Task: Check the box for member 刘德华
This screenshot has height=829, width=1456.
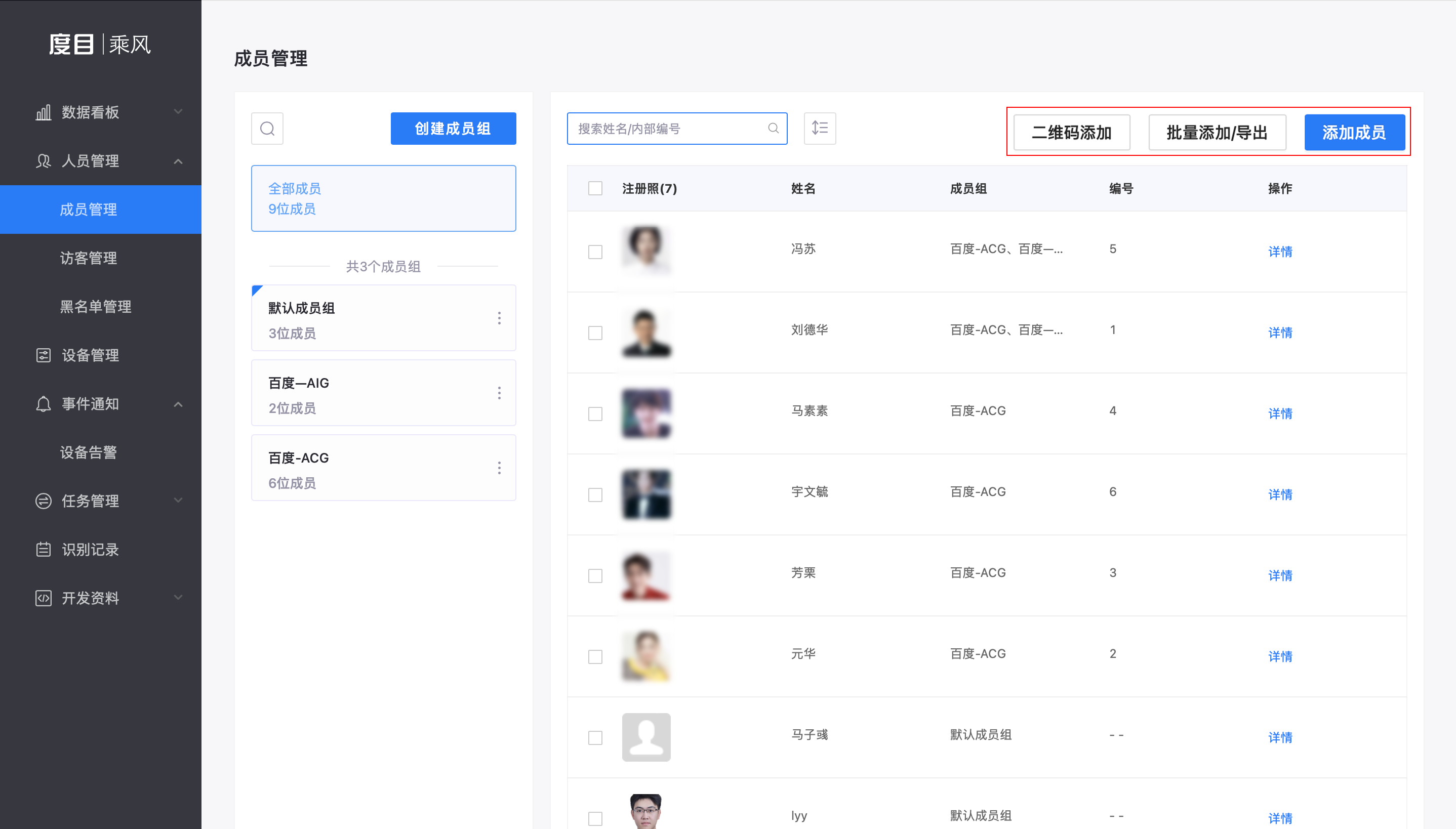Action: click(x=595, y=333)
